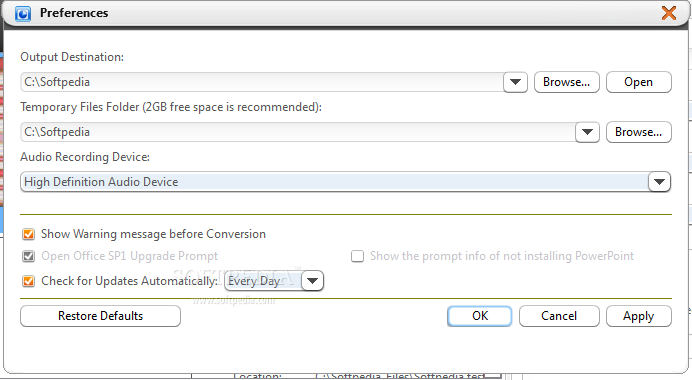Image resolution: width=692 pixels, height=380 pixels.
Task: Click the Output Destination path field
Action: click(x=262, y=82)
